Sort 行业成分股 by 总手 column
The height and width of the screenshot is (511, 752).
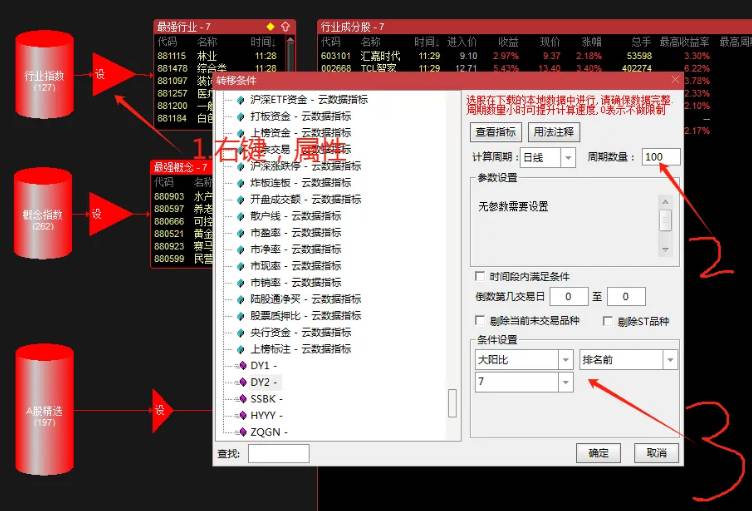click(641, 42)
